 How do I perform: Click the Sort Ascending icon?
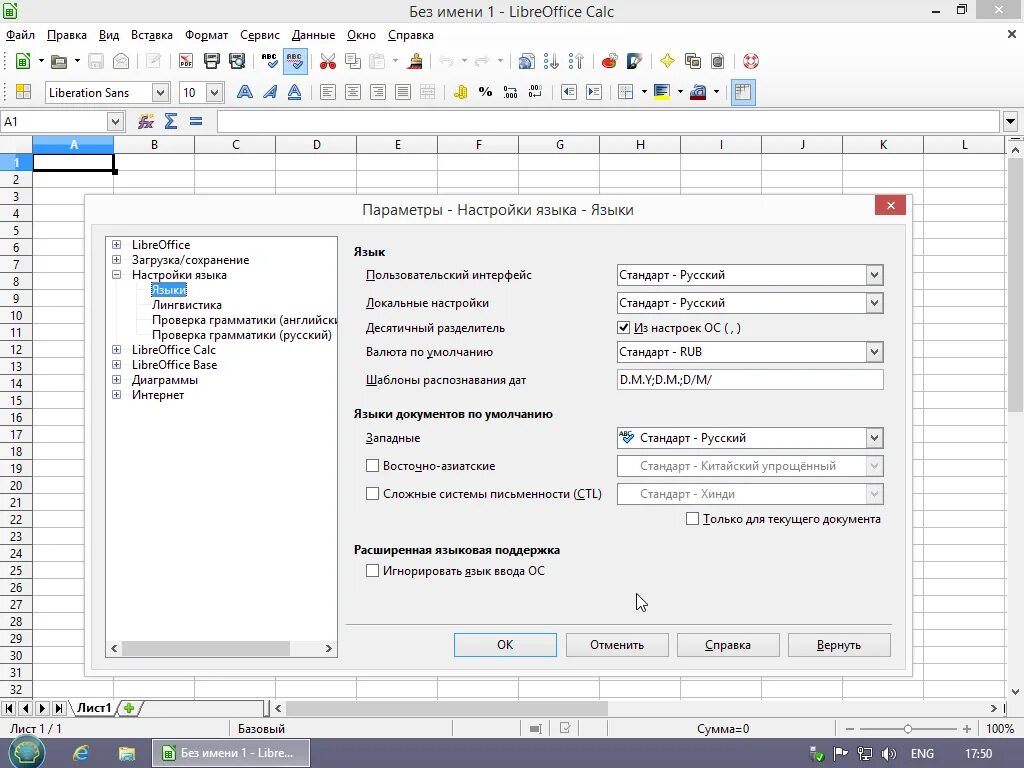551,61
